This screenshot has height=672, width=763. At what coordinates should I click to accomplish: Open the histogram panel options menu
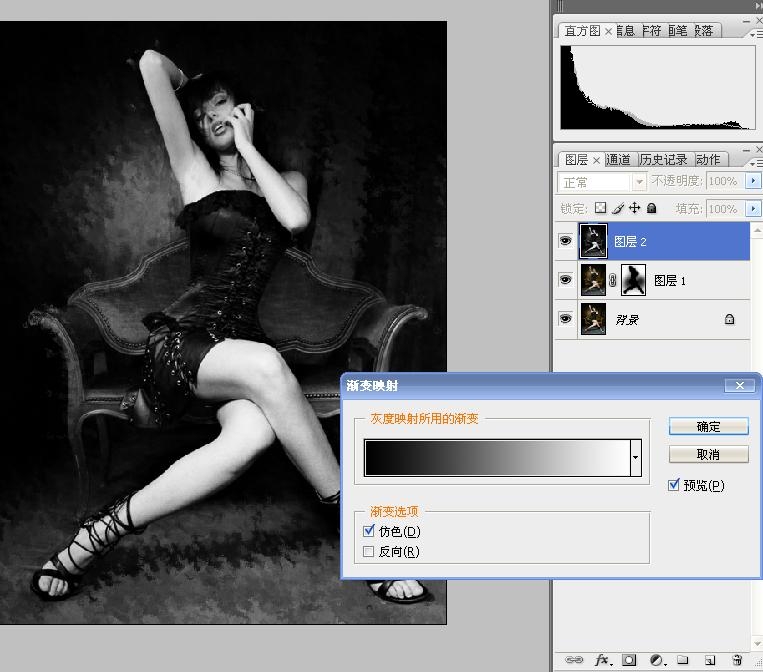(x=756, y=35)
